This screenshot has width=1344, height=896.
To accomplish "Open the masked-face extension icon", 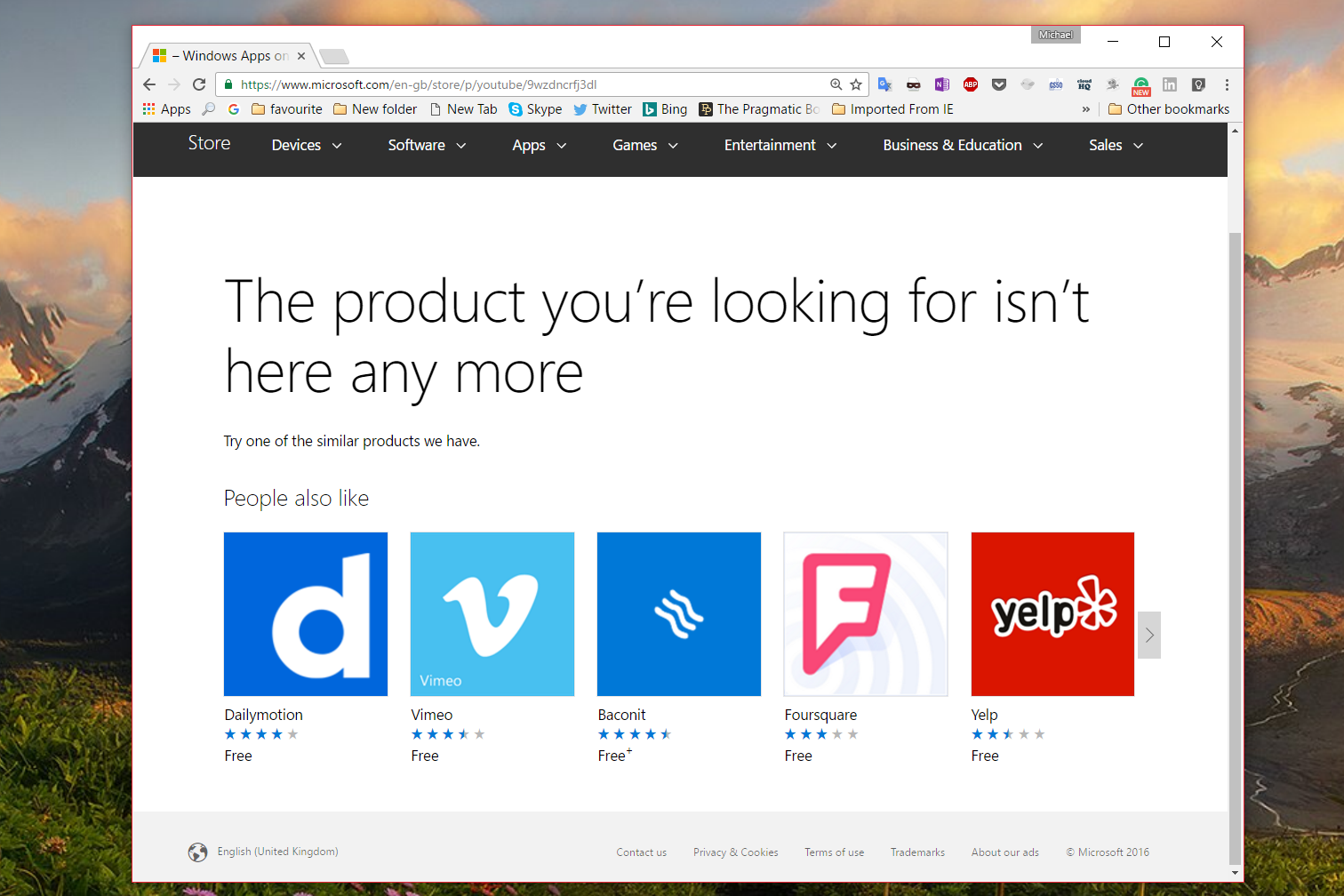I will coord(913,84).
